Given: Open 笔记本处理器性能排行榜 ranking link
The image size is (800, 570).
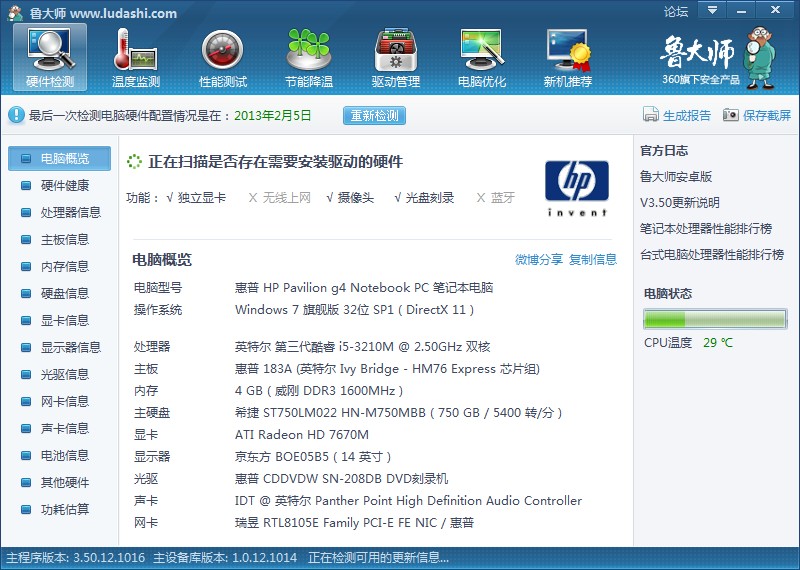Looking at the screenshot, I should [706, 229].
